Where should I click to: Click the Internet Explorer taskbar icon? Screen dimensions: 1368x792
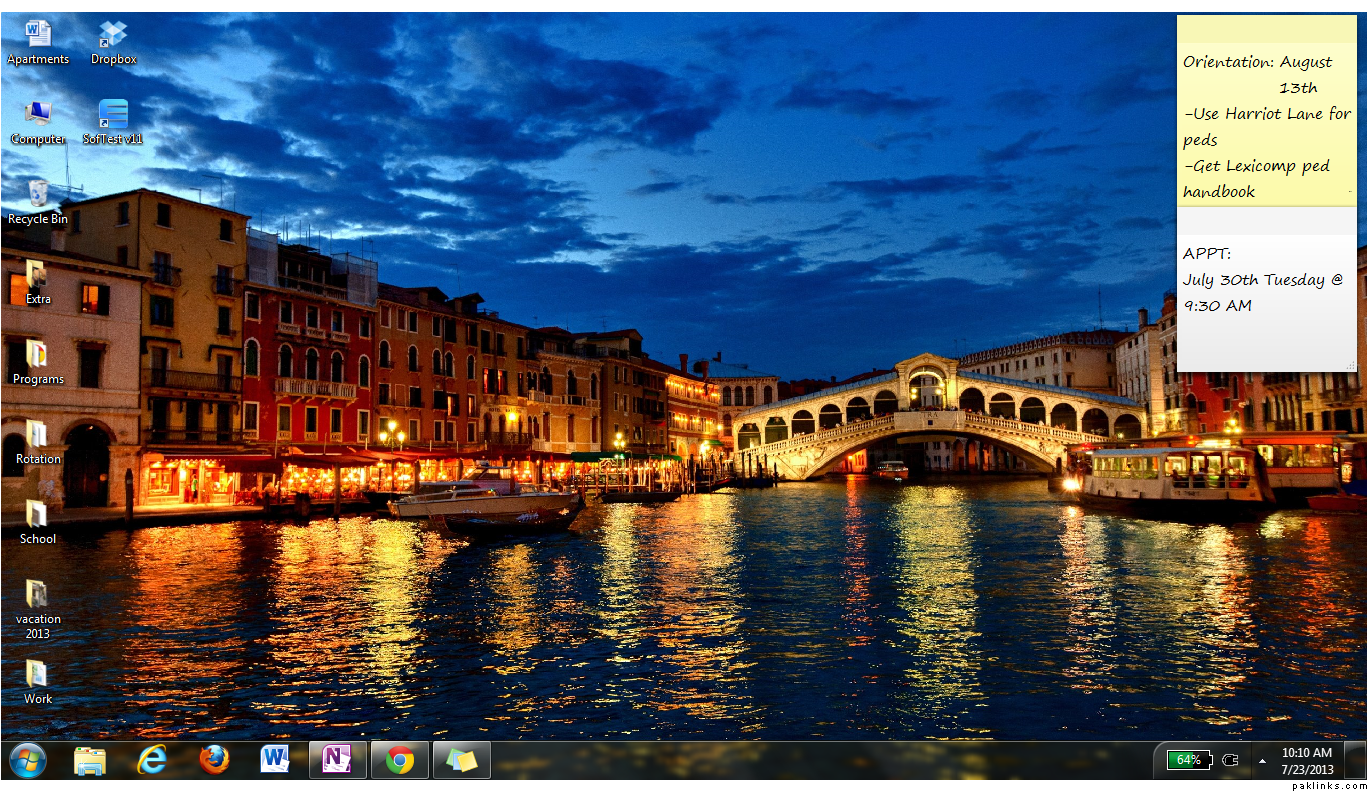tap(151, 761)
